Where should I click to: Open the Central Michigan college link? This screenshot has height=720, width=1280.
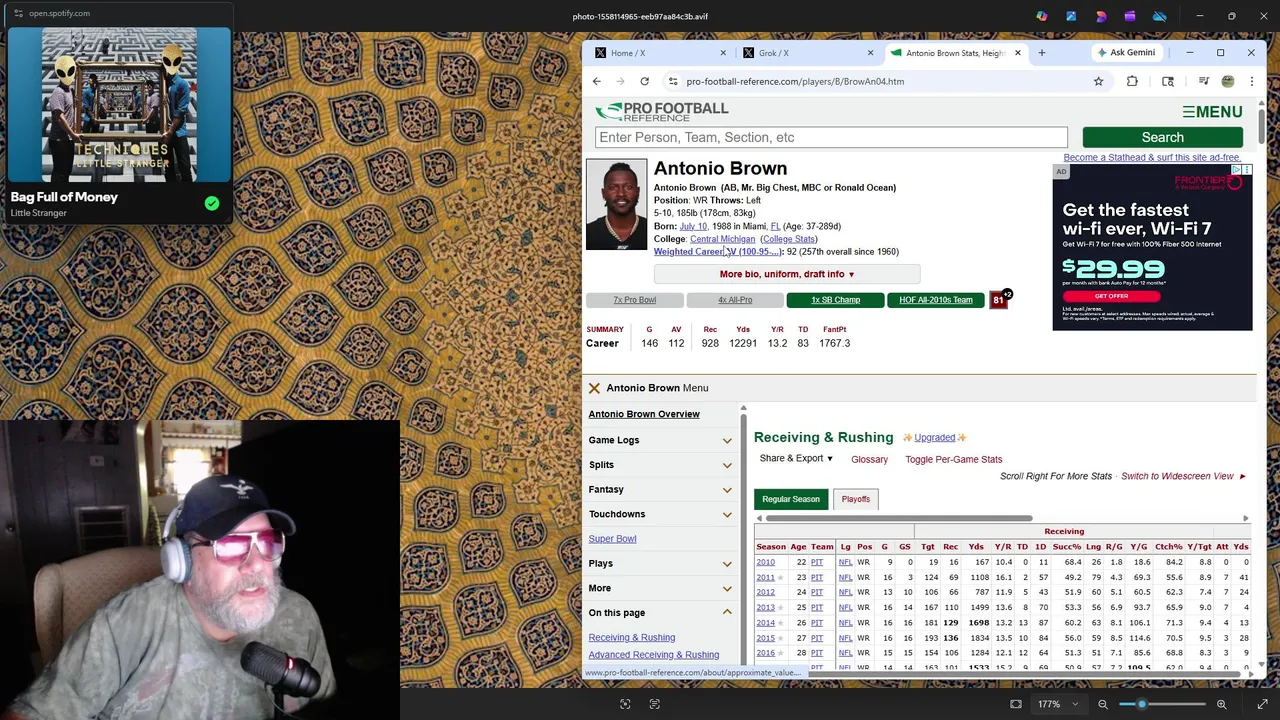(722, 239)
